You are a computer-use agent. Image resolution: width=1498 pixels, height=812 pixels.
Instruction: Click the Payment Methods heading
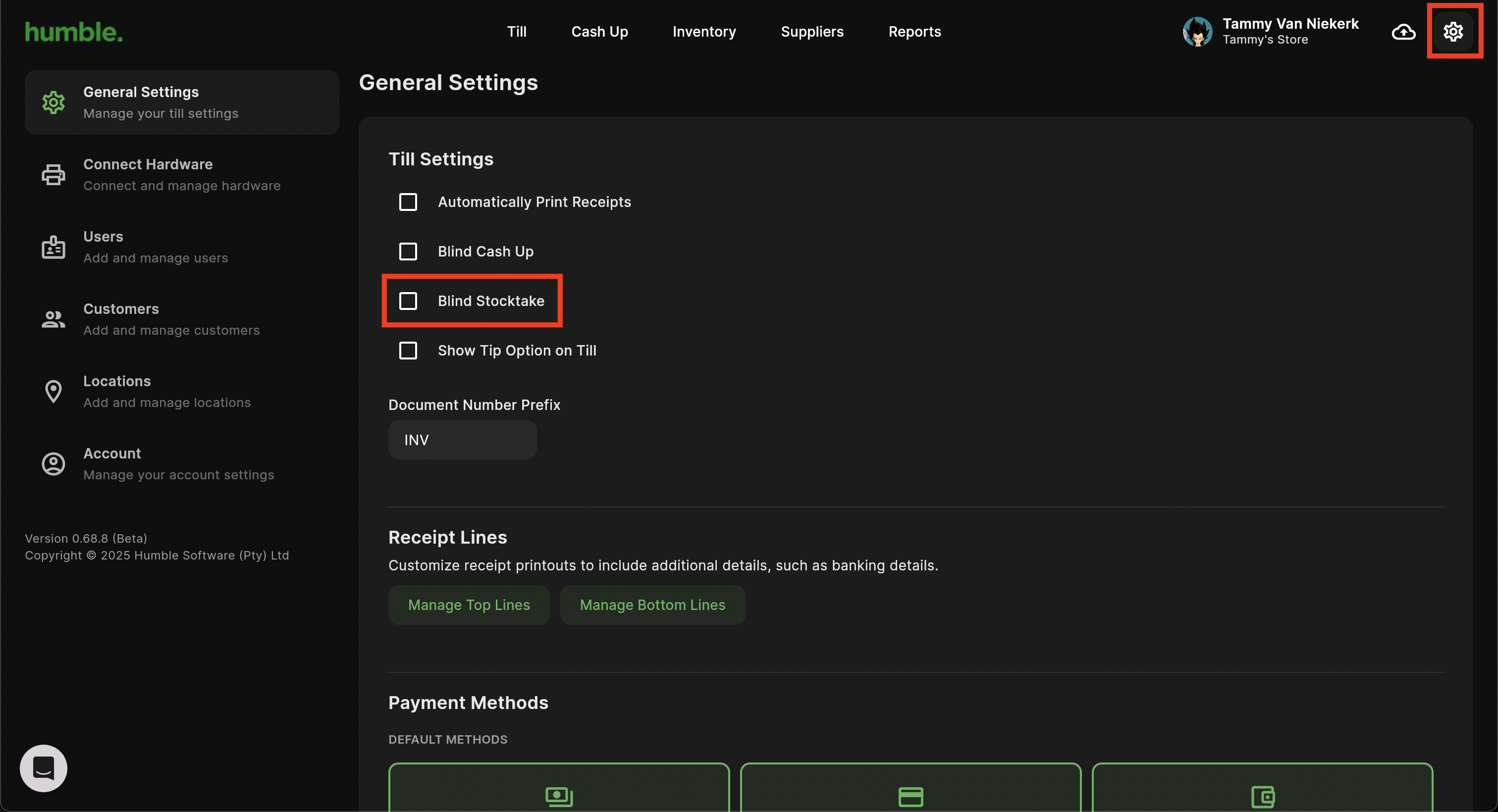point(468,703)
